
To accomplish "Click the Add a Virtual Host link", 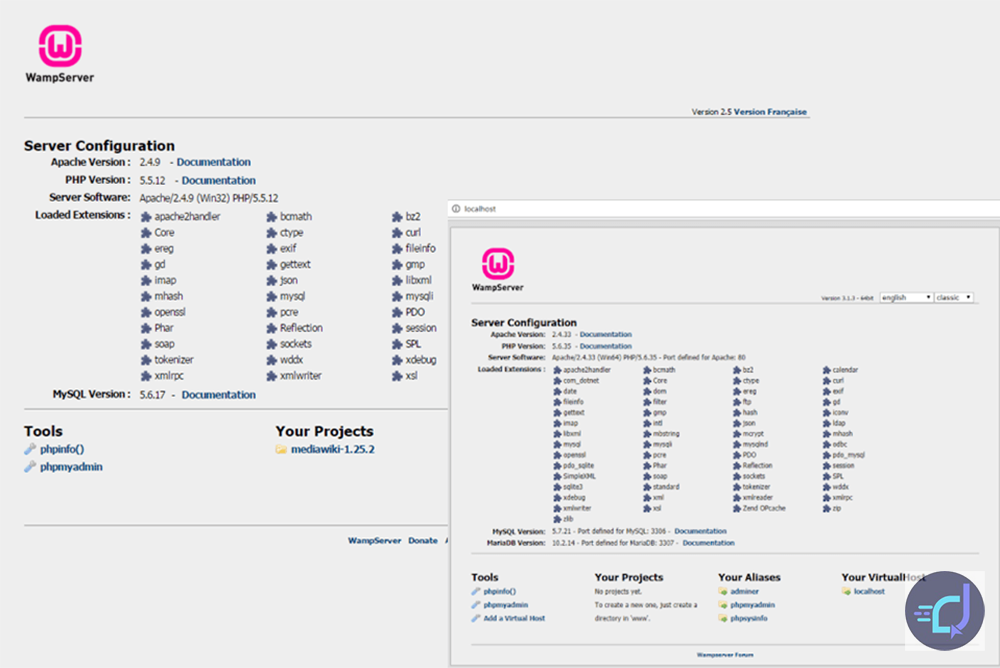I will click(514, 618).
